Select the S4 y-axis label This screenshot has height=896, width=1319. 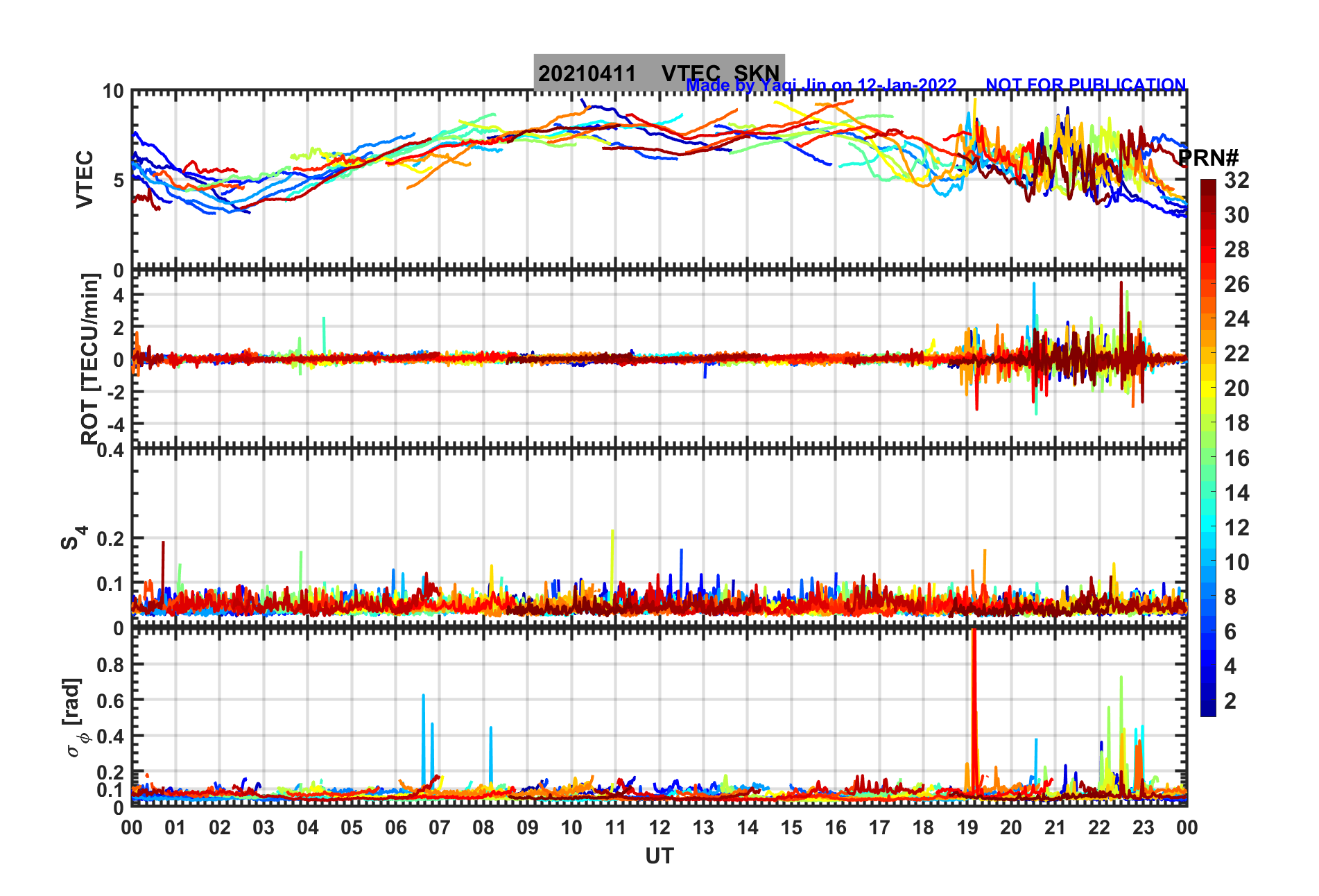click(x=74, y=537)
